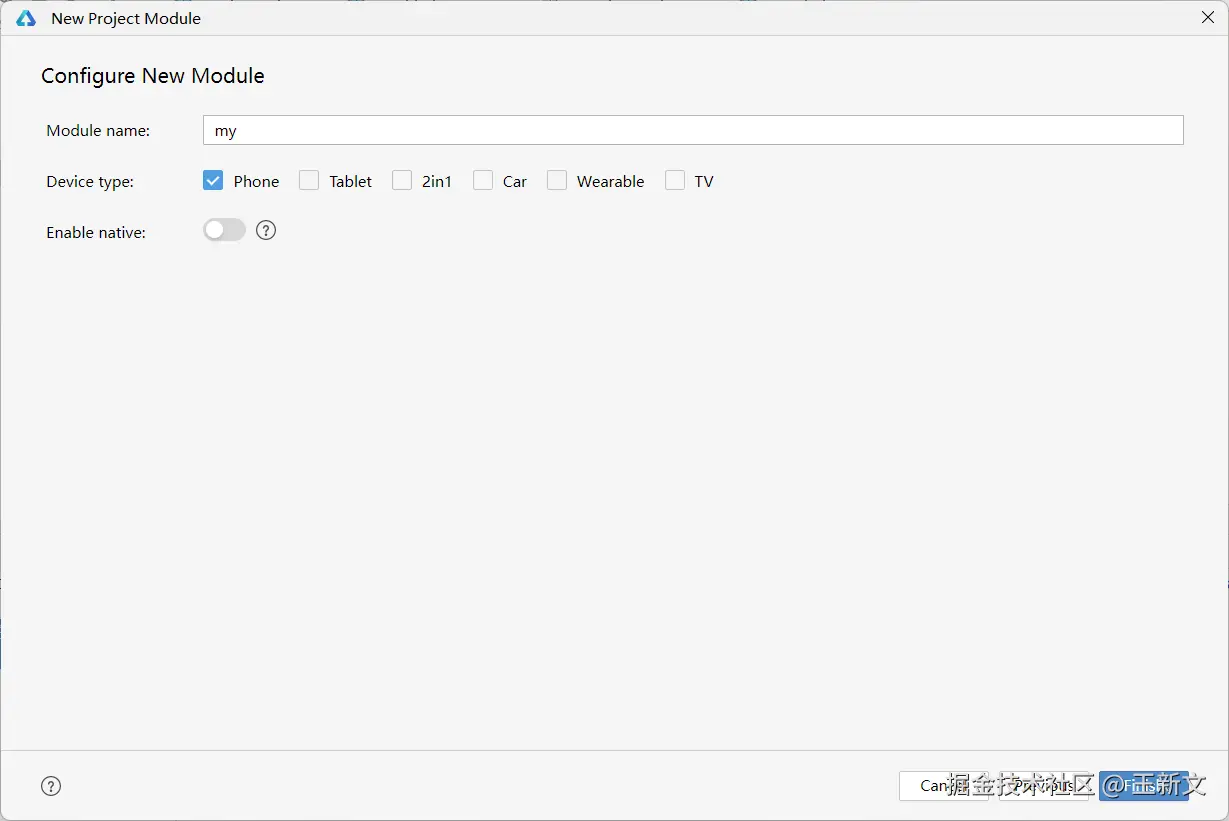This screenshot has width=1229, height=821.
Task: Click the Module name input field
Action: (x=693, y=130)
